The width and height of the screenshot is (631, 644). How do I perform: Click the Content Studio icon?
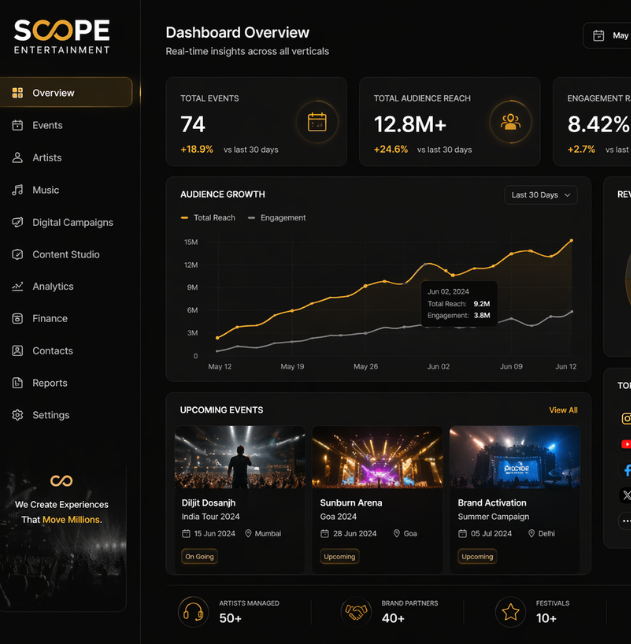[17, 254]
